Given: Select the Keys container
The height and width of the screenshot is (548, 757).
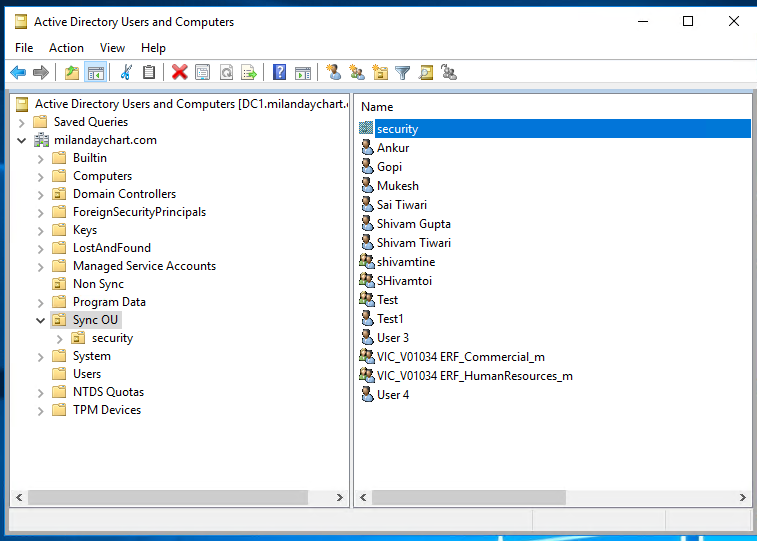Looking at the screenshot, I should [85, 230].
